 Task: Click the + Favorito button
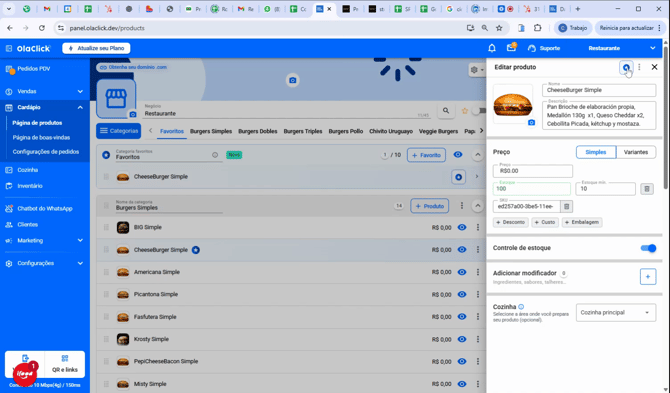426,155
